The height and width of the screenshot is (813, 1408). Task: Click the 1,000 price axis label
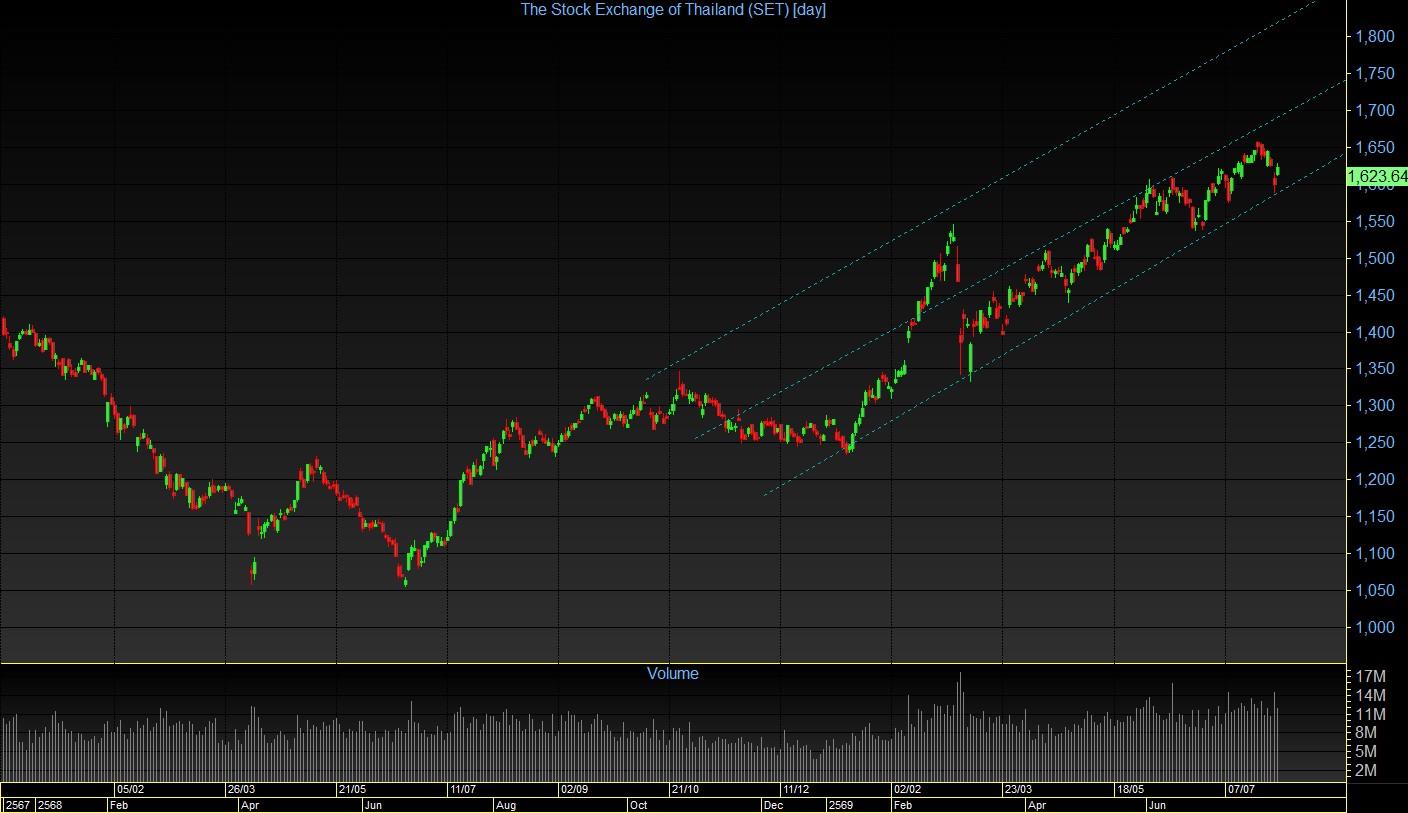tap(1374, 628)
